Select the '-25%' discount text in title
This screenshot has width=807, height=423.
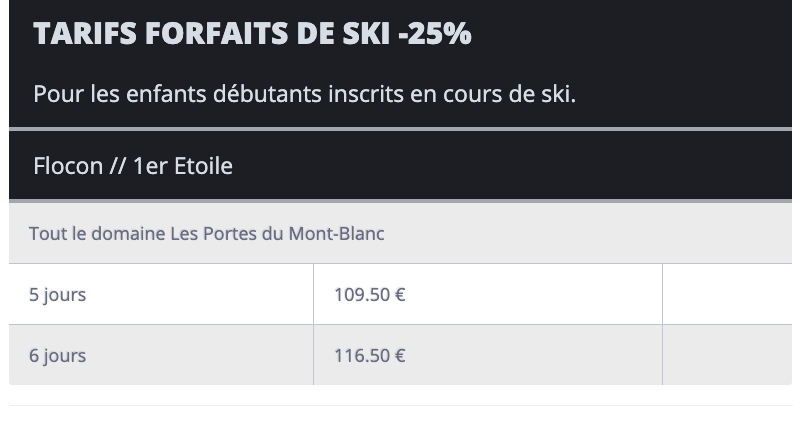[x=435, y=33]
